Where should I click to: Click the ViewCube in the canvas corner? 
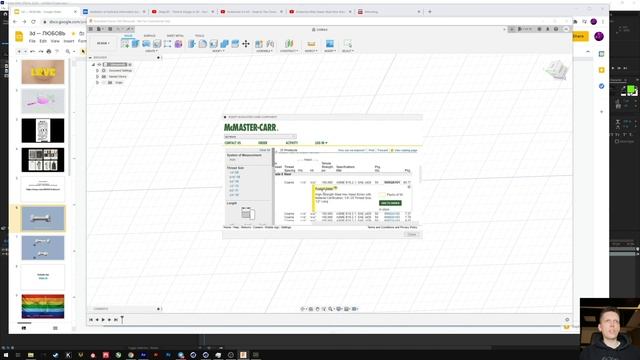click(x=556, y=69)
